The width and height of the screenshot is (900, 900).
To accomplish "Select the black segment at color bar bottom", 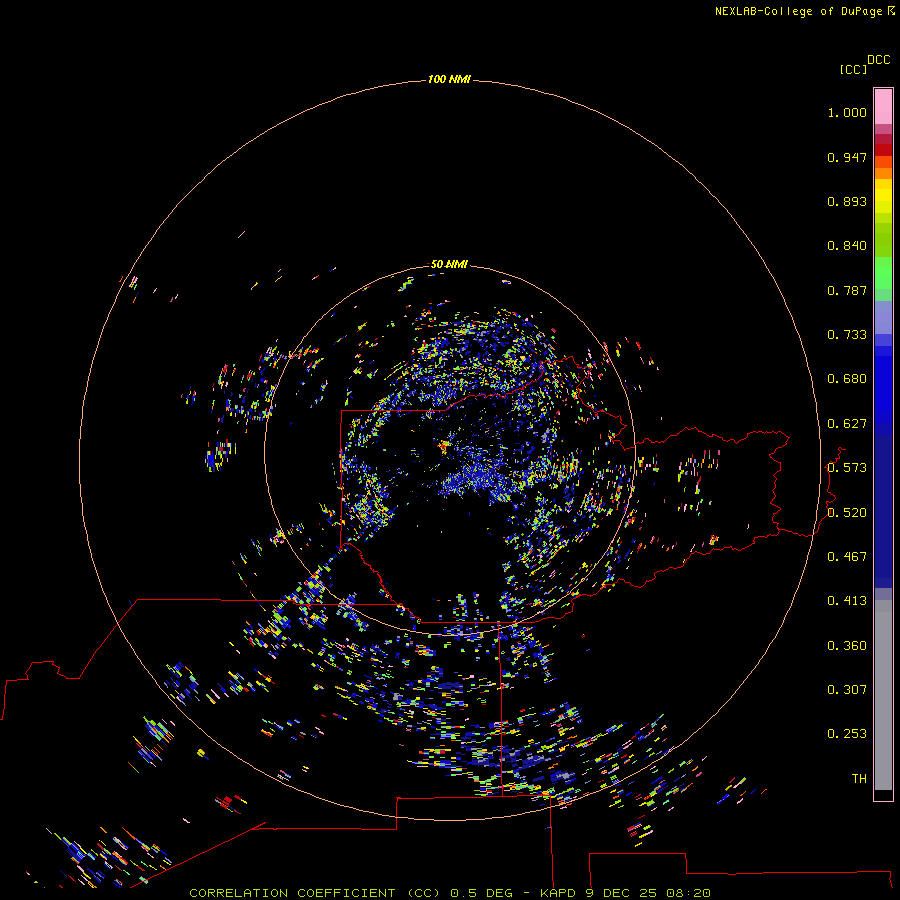I will click(x=883, y=795).
